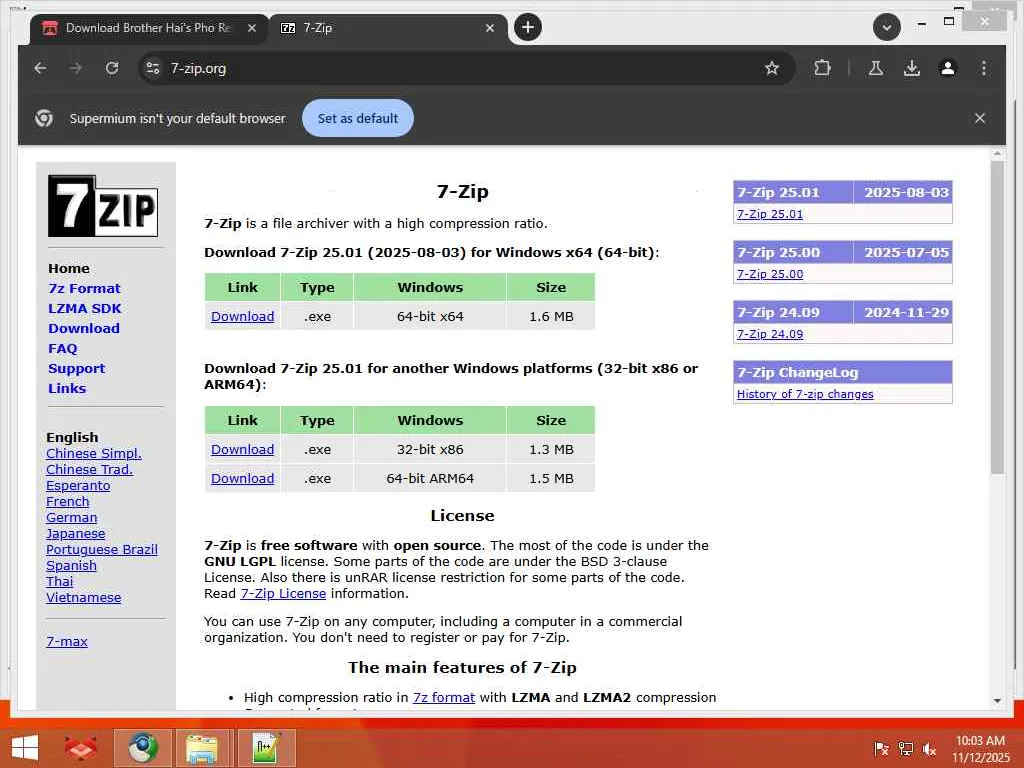Screen dimensions: 1024x768
Task: Open the clock showing 10:03 AM
Action: point(980,748)
